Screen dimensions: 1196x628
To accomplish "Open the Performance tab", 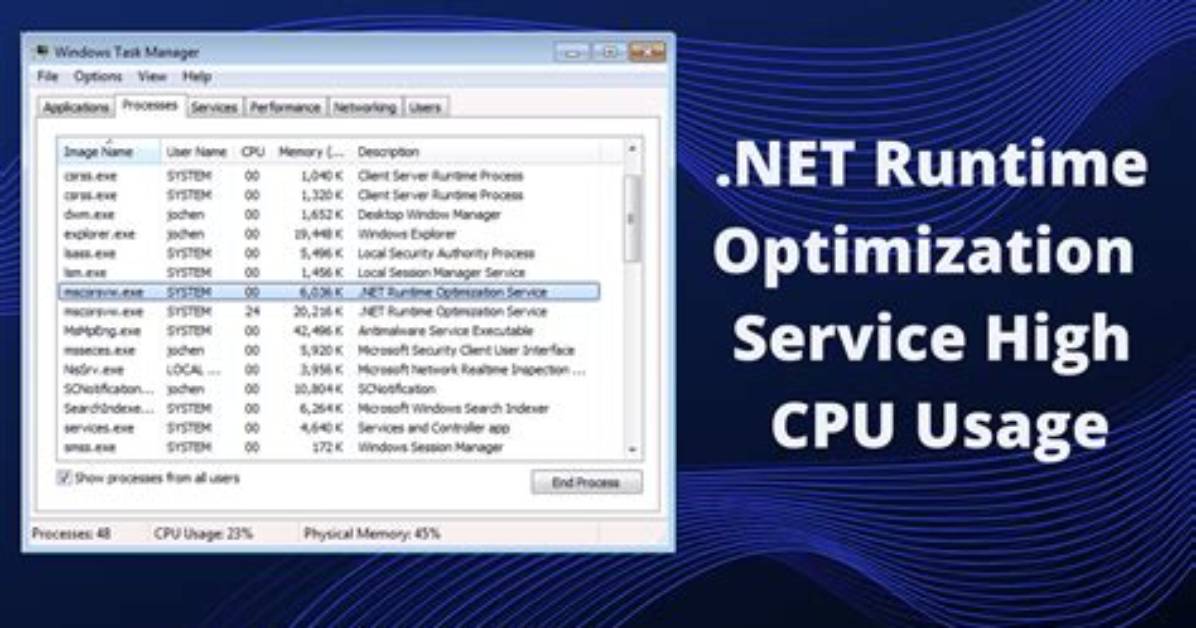I will click(x=285, y=108).
